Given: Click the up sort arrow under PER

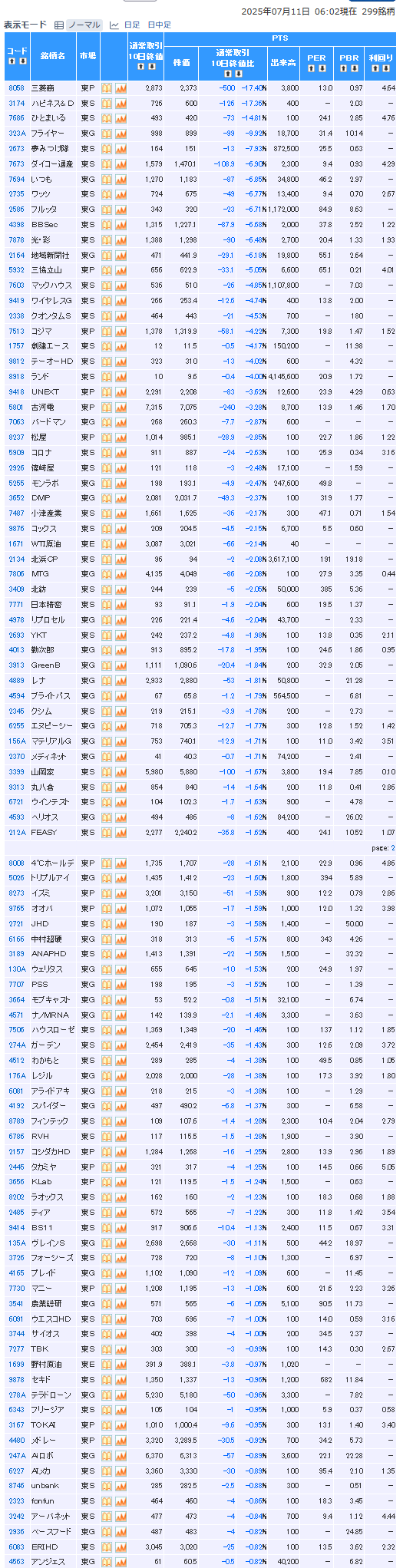Looking at the screenshot, I should [312, 68].
